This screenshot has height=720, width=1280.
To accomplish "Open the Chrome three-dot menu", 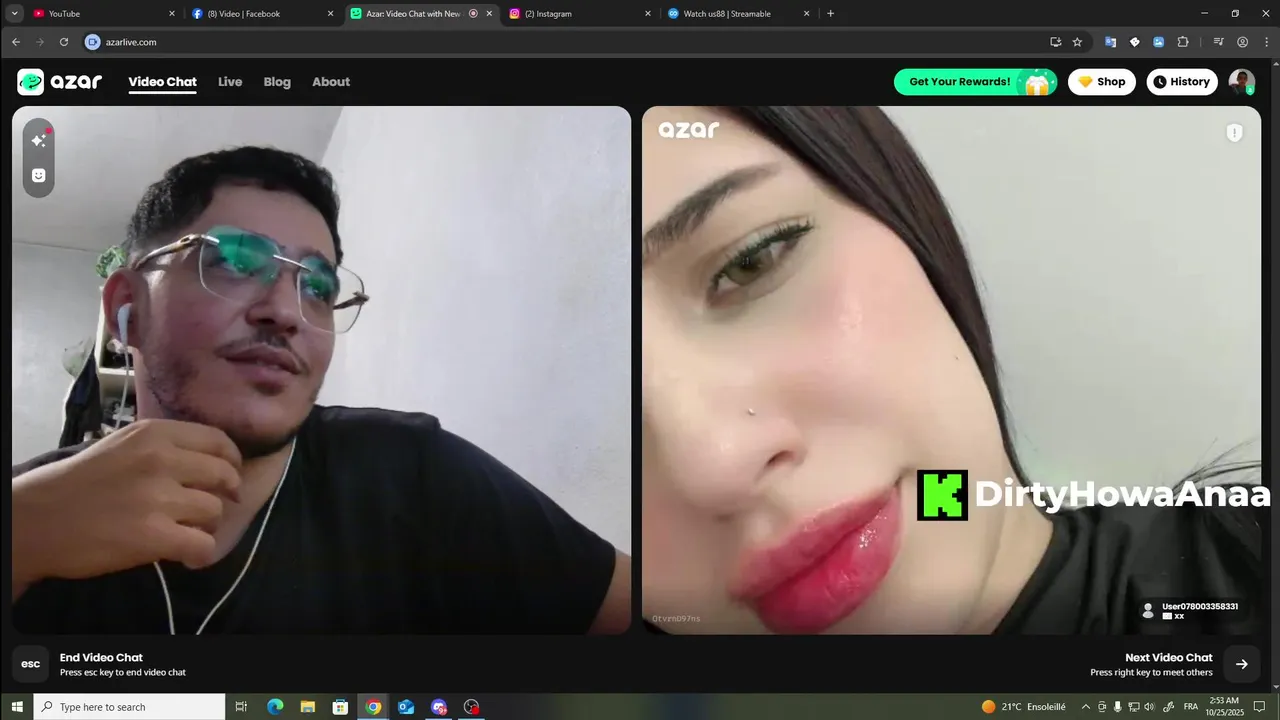I will click(x=1265, y=42).
